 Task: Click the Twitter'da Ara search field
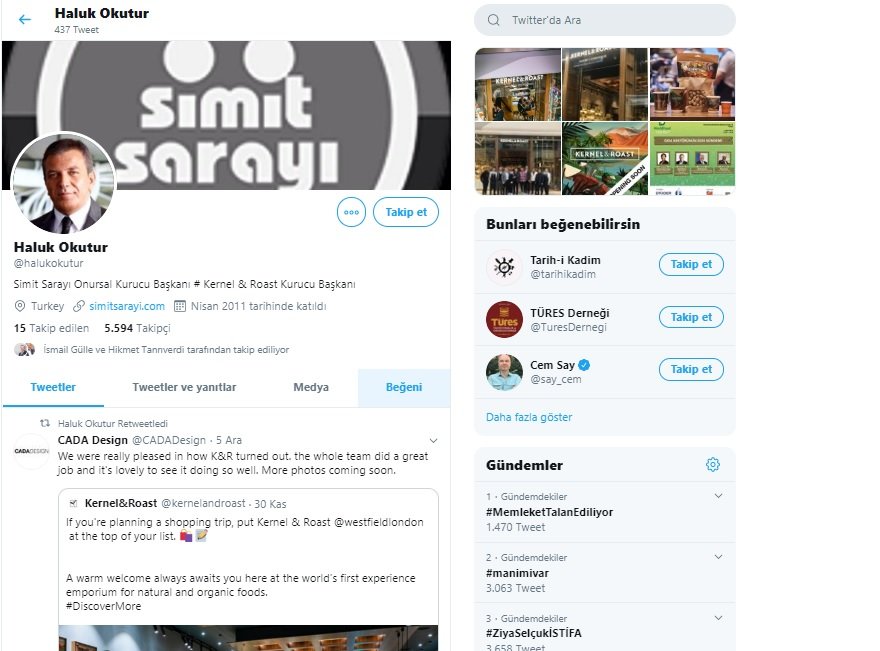pos(605,20)
